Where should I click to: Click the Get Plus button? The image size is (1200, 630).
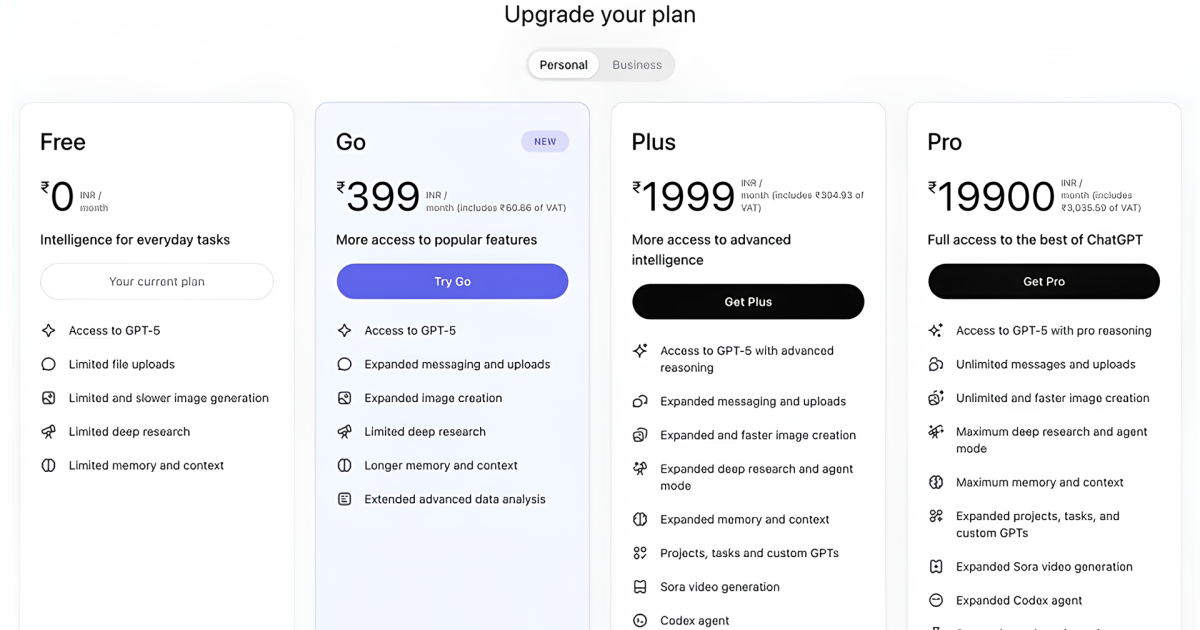click(748, 302)
